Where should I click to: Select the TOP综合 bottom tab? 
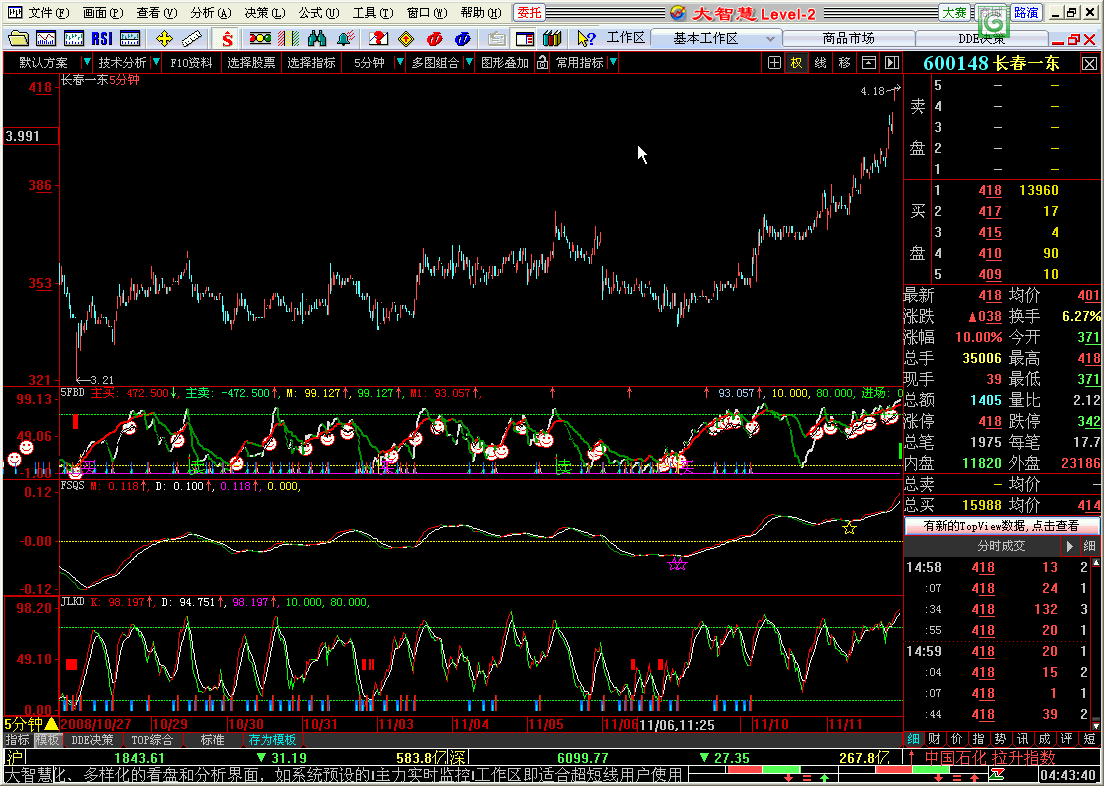coord(152,740)
